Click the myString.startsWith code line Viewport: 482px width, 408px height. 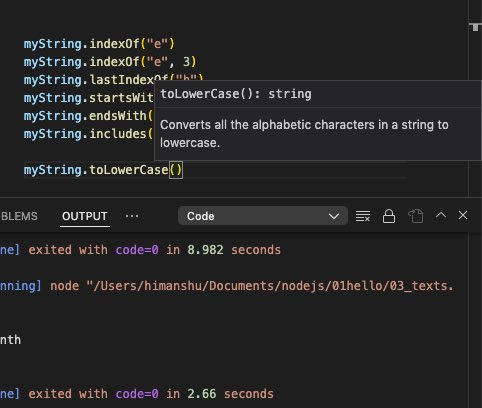tap(88, 98)
